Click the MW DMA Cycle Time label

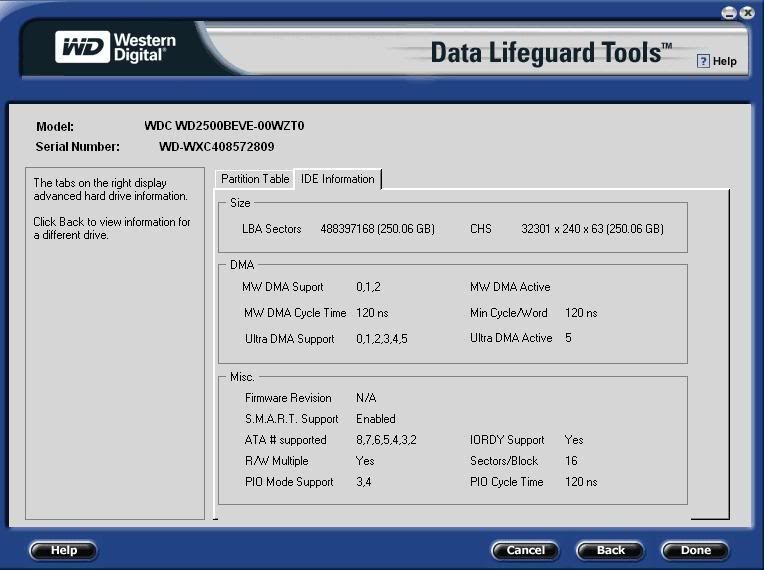pyautogui.click(x=295, y=313)
